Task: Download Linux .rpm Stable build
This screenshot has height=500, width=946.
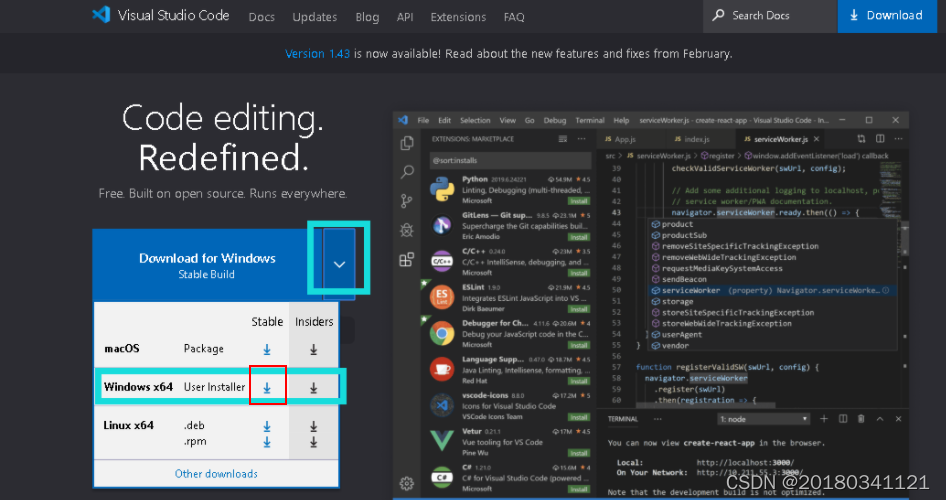Action: (x=267, y=442)
